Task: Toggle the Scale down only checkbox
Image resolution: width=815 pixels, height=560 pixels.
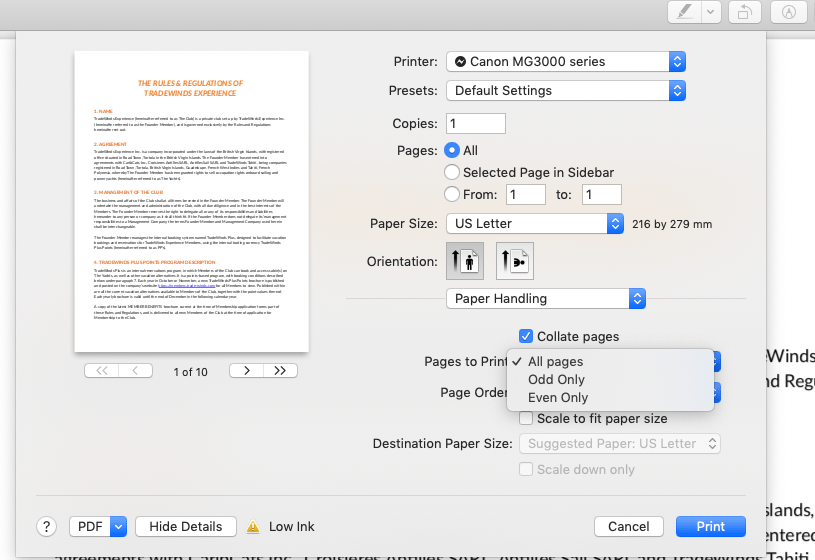Action: (x=525, y=469)
